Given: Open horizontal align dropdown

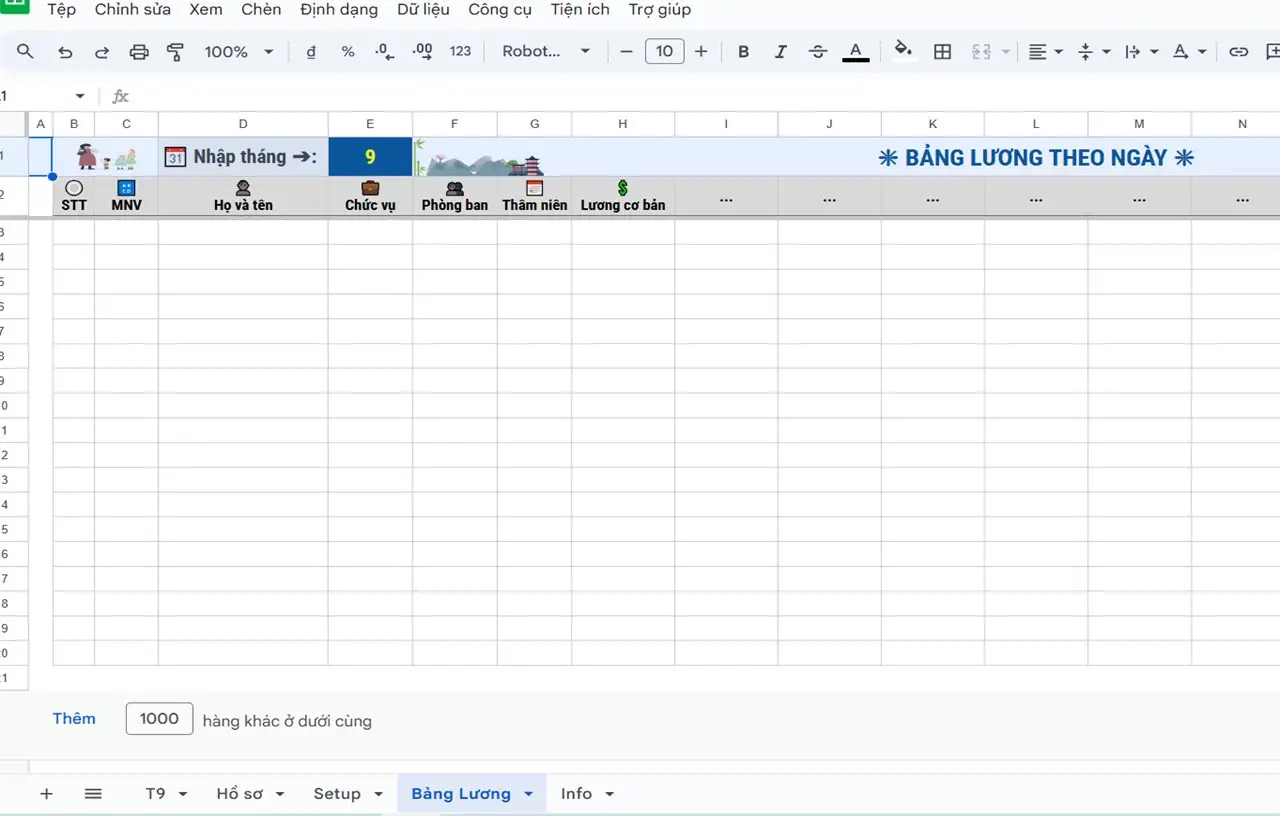Looking at the screenshot, I should pyautogui.click(x=1045, y=52).
